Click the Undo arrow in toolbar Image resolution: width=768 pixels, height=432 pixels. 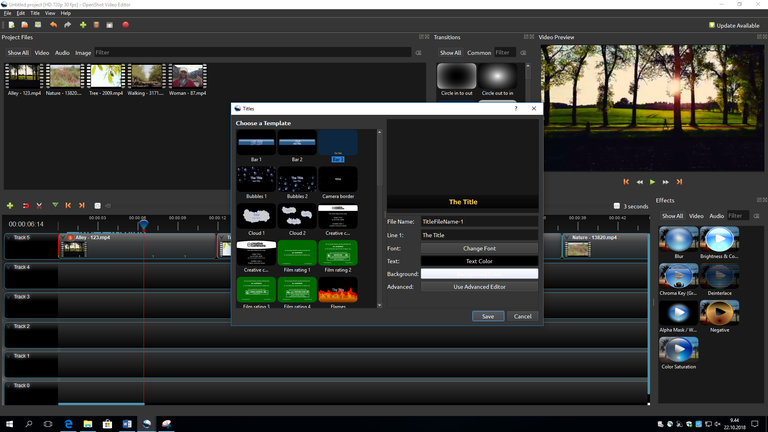(x=52, y=24)
